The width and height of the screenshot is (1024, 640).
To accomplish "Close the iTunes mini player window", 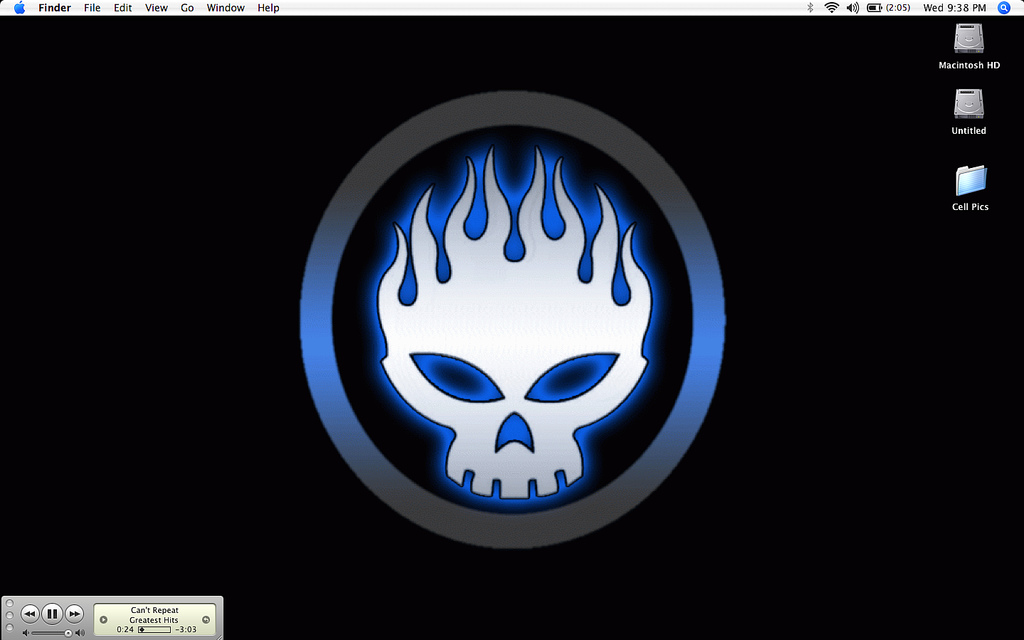I will 9,603.
